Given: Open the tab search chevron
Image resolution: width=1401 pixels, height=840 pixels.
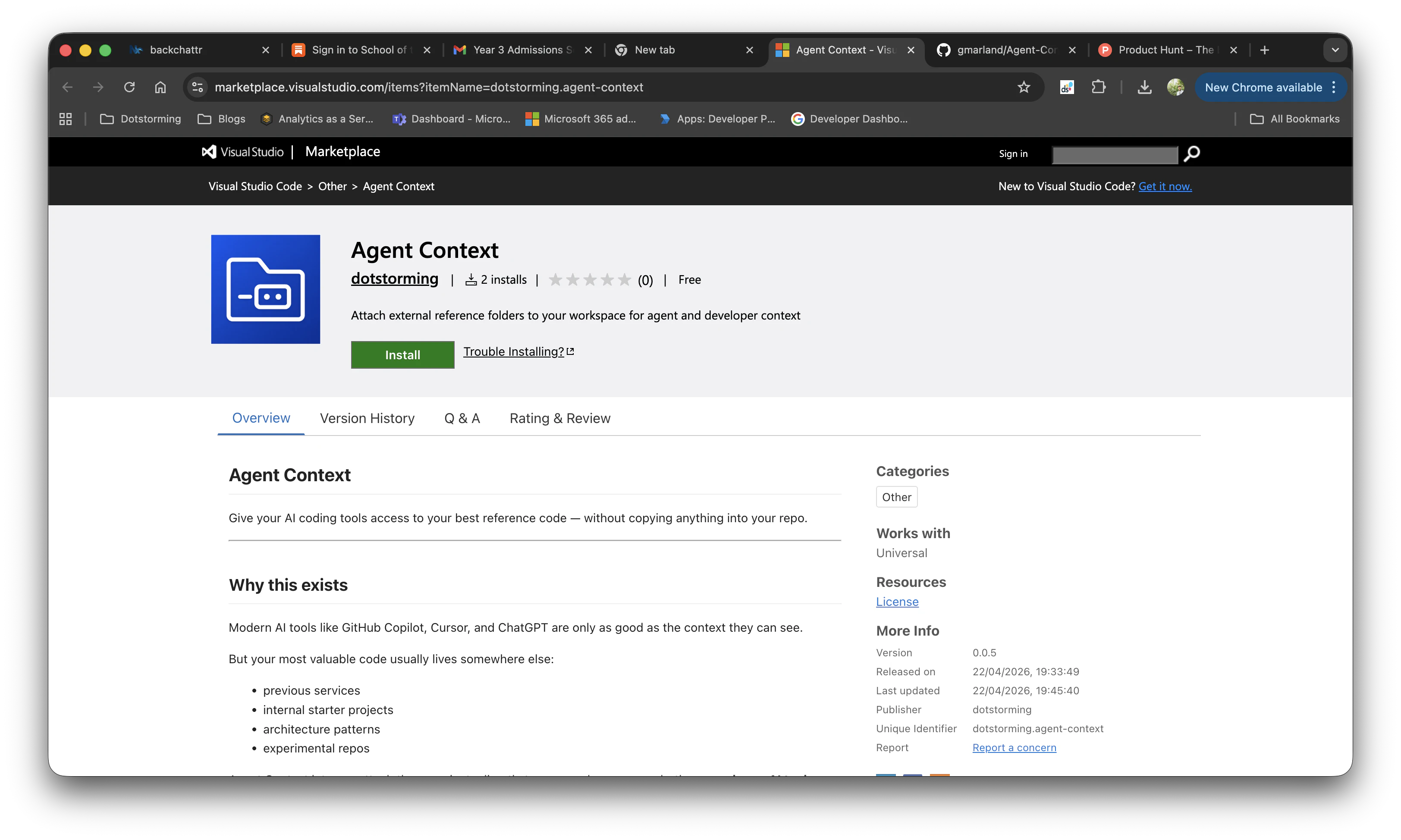Looking at the screenshot, I should point(1335,50).
